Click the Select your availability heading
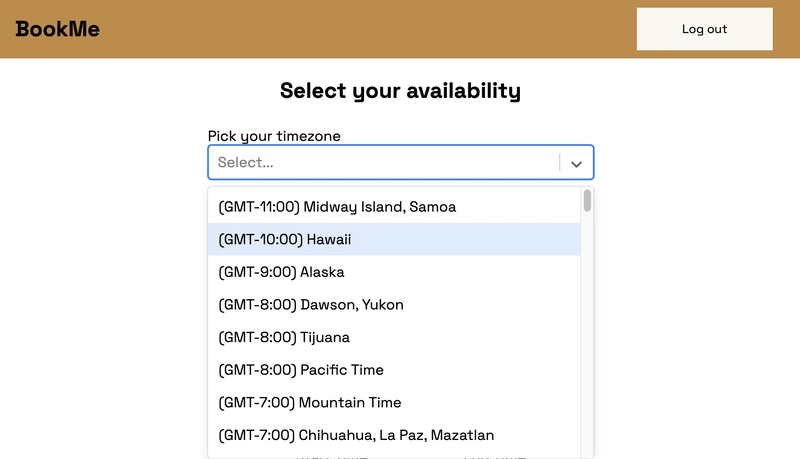This screenshot has width=800, height=459. [400, 91]
